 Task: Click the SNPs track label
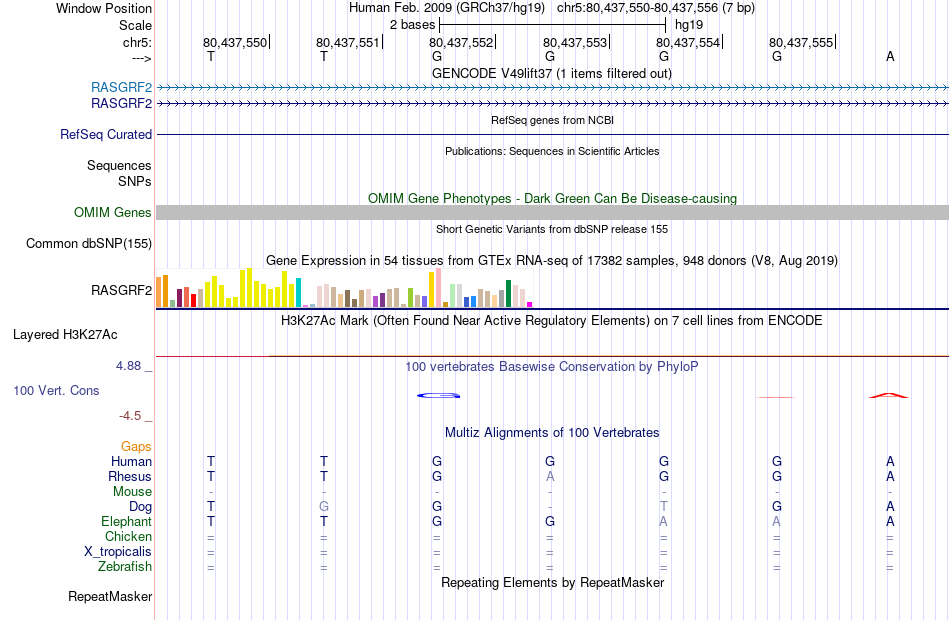click(135, 181)
